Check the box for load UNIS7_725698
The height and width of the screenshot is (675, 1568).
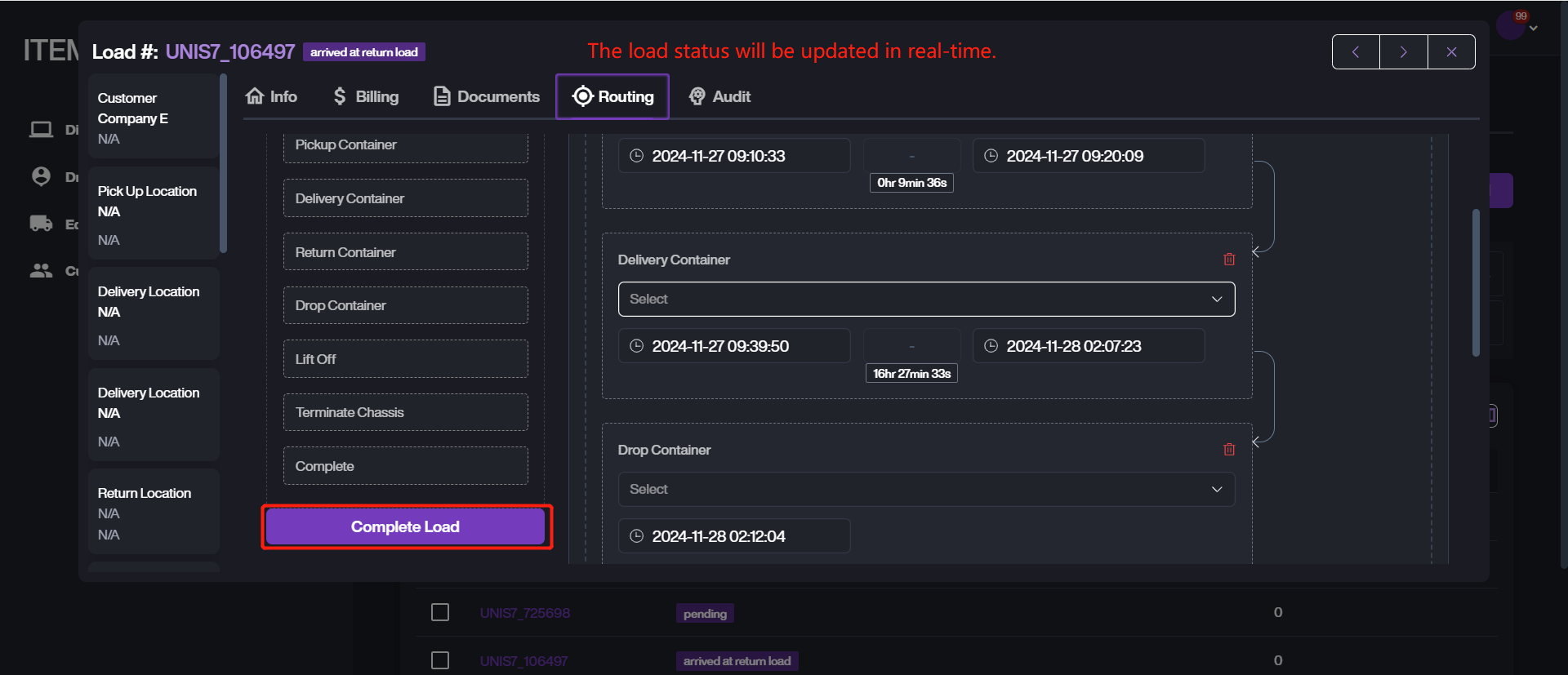(440, 612)
